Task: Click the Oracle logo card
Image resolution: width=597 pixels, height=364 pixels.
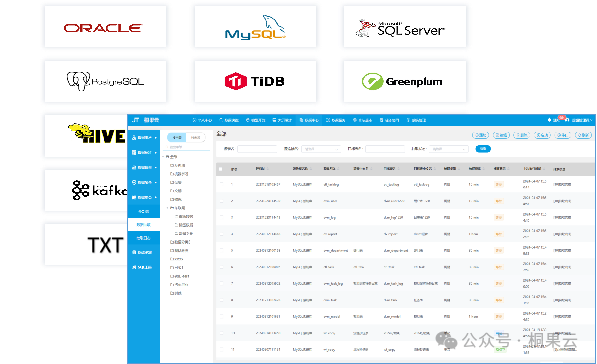Action: click(x=105, y=27)
